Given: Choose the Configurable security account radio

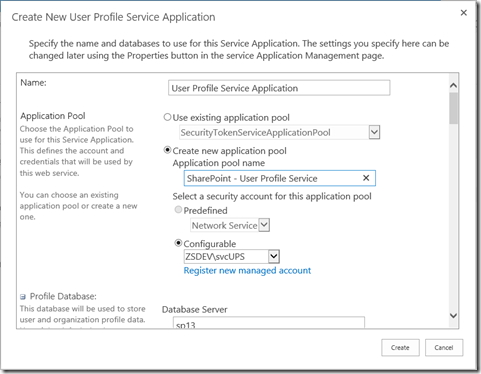Looking at the screenshot, I should pos(178,243).
